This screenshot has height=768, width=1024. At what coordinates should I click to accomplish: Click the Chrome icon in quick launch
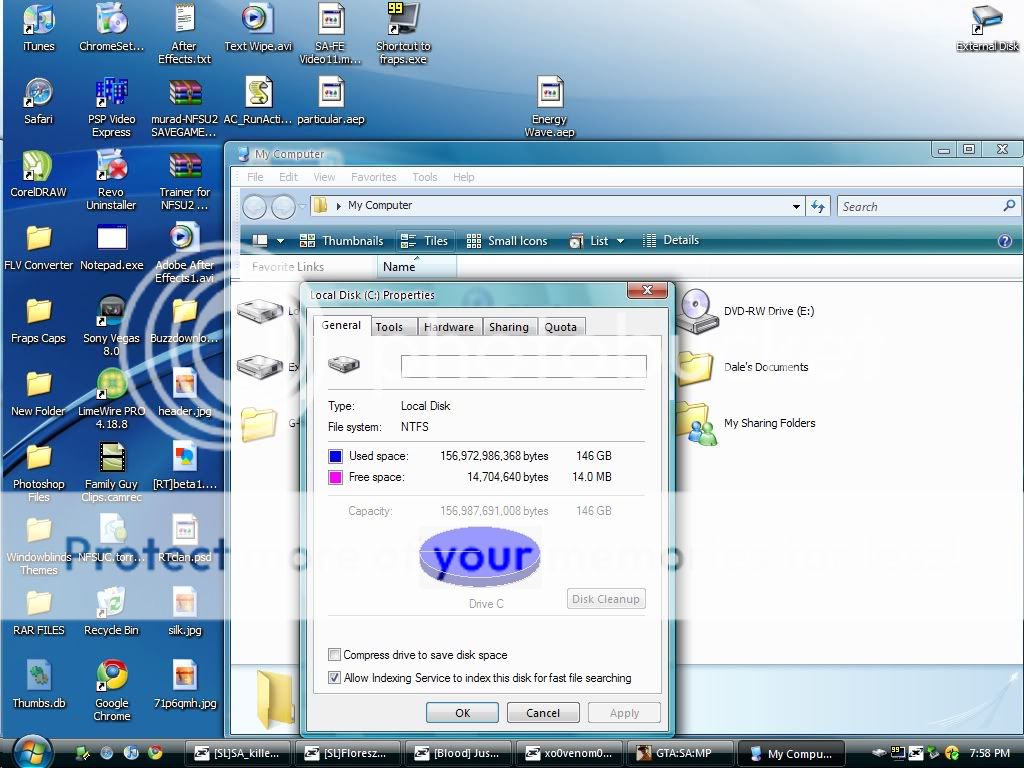coord(155,752)
